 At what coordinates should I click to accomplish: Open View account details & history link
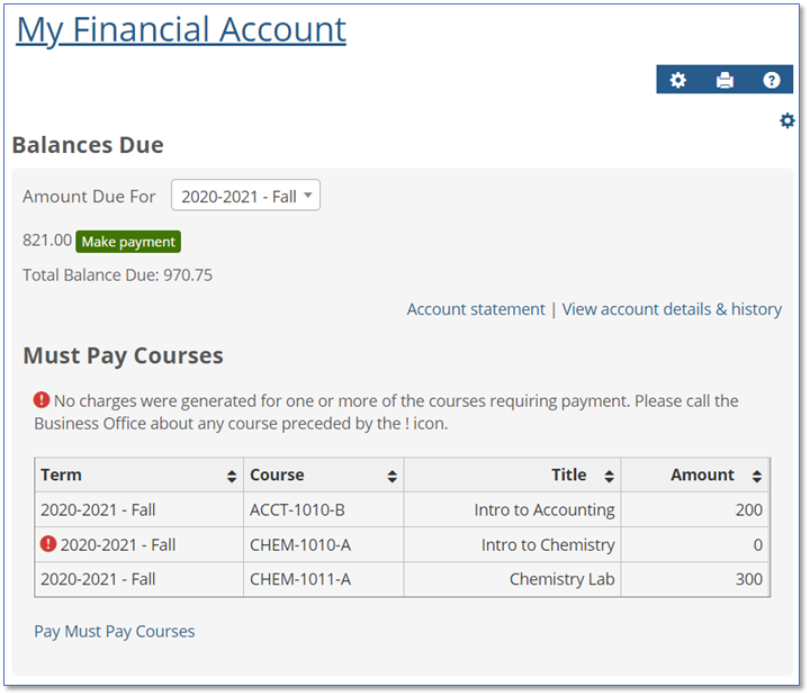click(x=671, y=309)
